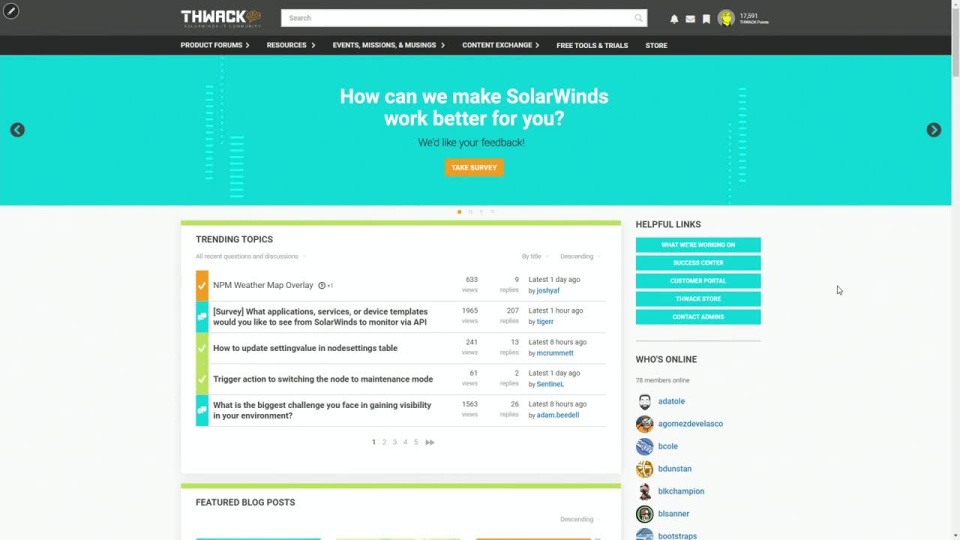Click the fast-forward last page icon
This screenshot has width=960, height=540.
430,442
